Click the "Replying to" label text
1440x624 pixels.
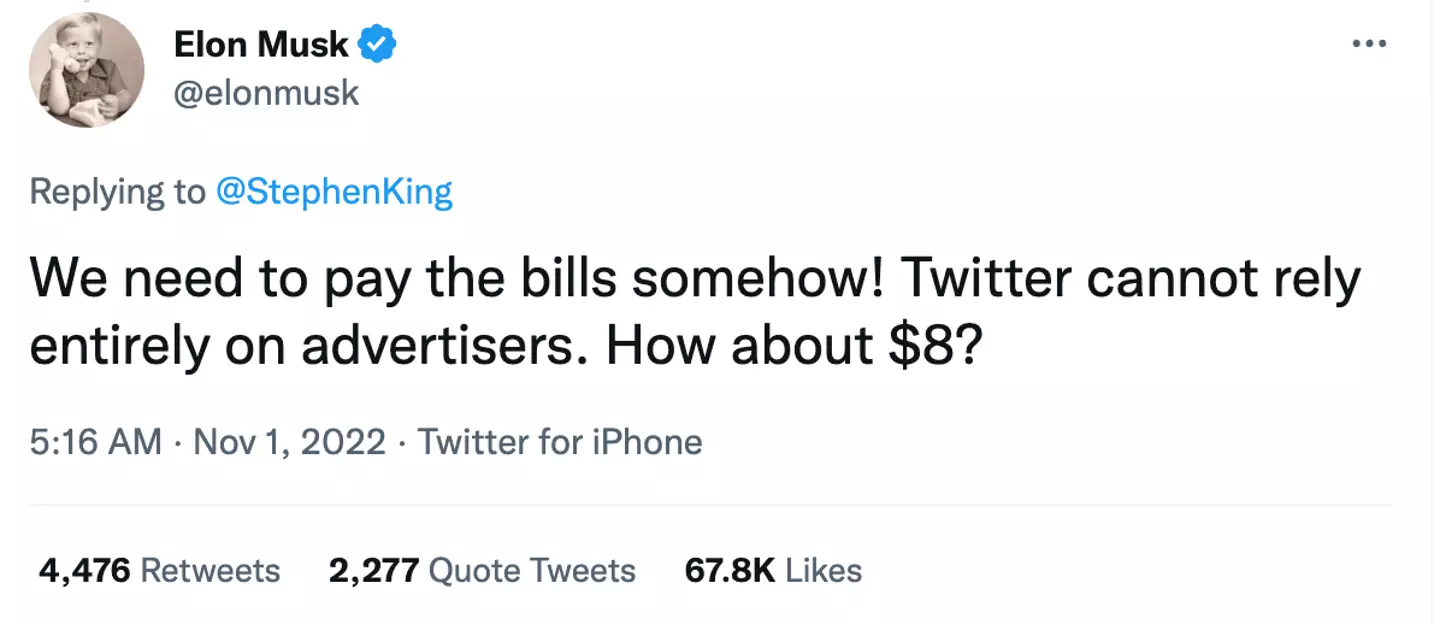coord(117,191)
